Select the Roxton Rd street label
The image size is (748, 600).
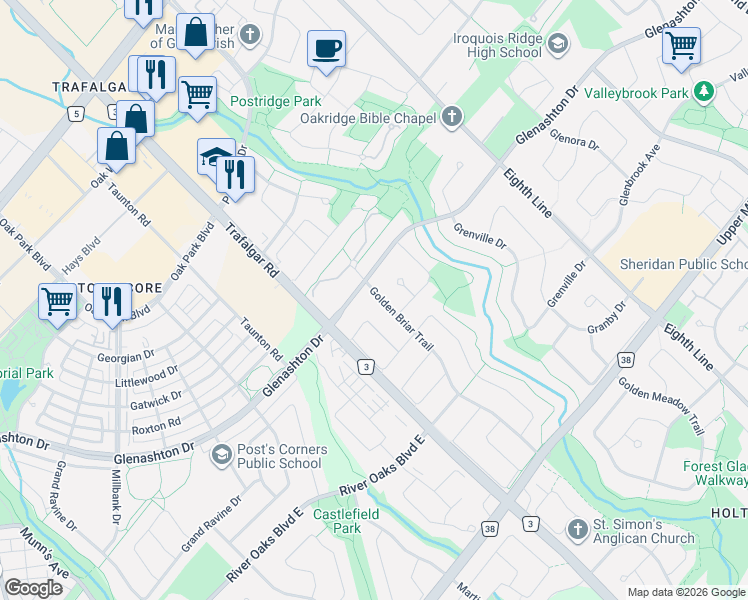pyautogui.click(x=156, y=425)
